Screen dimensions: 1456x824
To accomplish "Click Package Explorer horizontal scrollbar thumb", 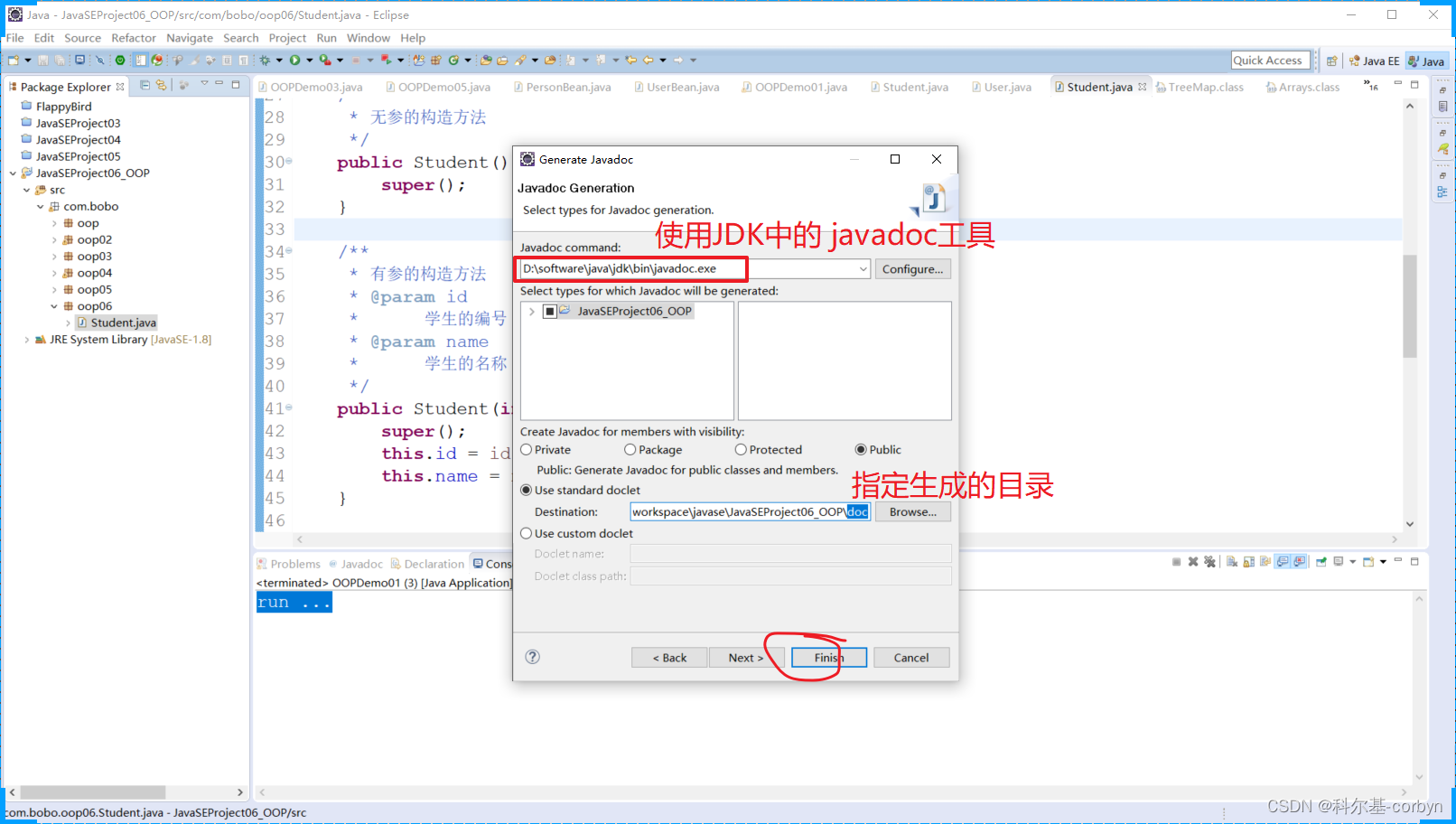I will click(x=92, y=792).
